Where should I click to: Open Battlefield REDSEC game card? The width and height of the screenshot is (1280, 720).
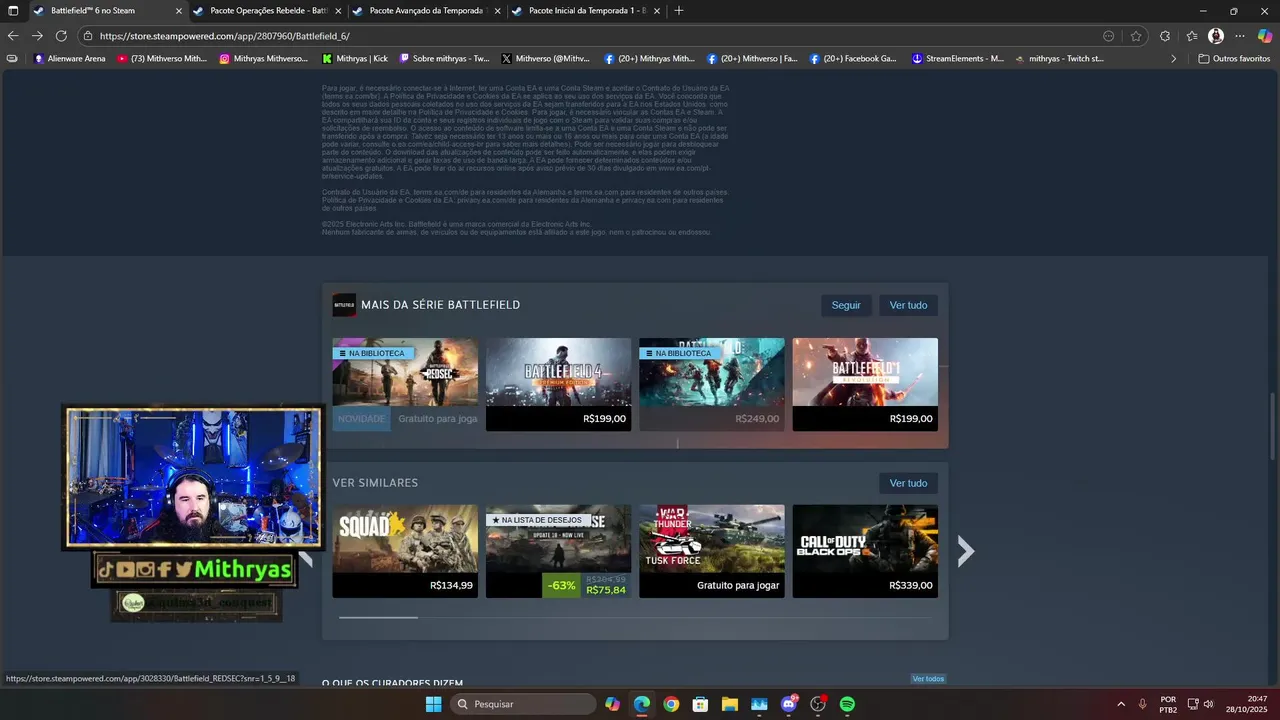pyautogui.click(x=405, y=384)
